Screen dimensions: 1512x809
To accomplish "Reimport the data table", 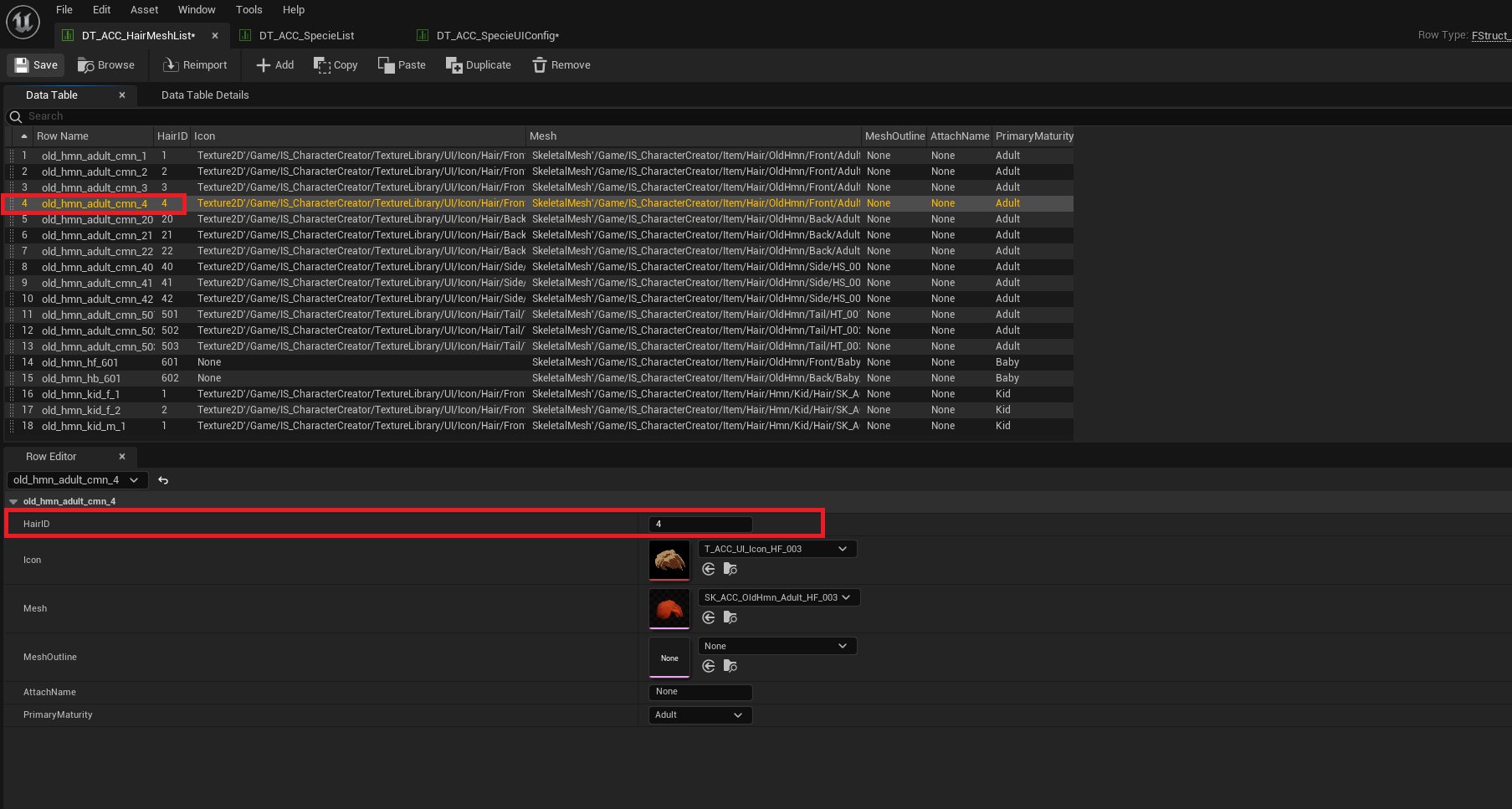I will point(194,65).
